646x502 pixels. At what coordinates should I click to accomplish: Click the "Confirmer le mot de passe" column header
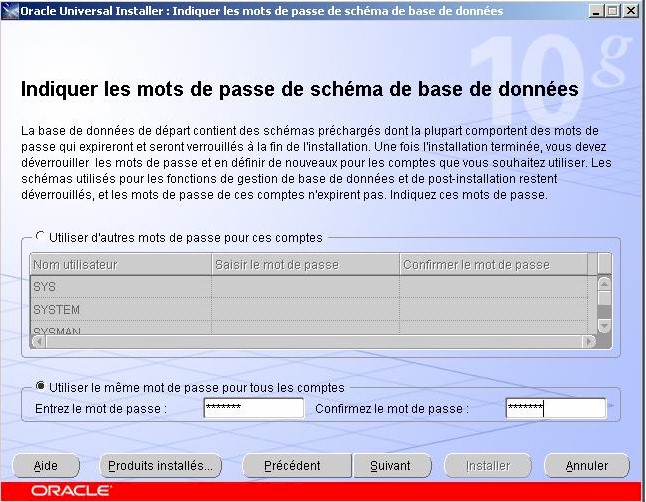pos(497,264)
